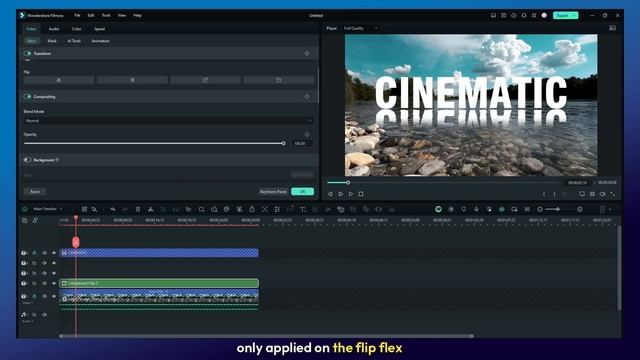Switch to the Audio properties tab

54,29
